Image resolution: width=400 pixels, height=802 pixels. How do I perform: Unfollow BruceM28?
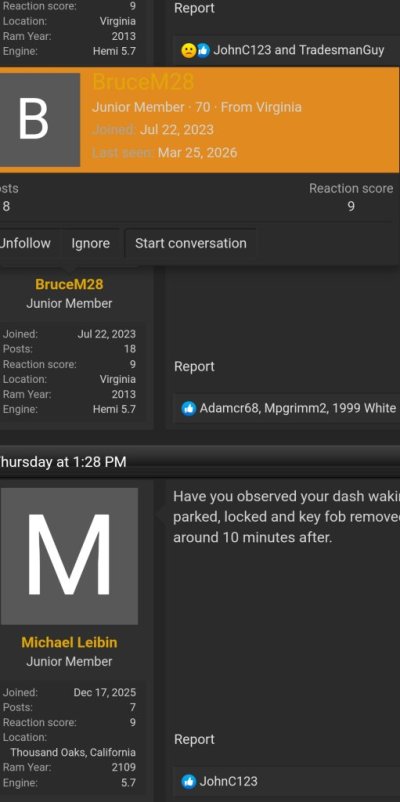point(25,243)
